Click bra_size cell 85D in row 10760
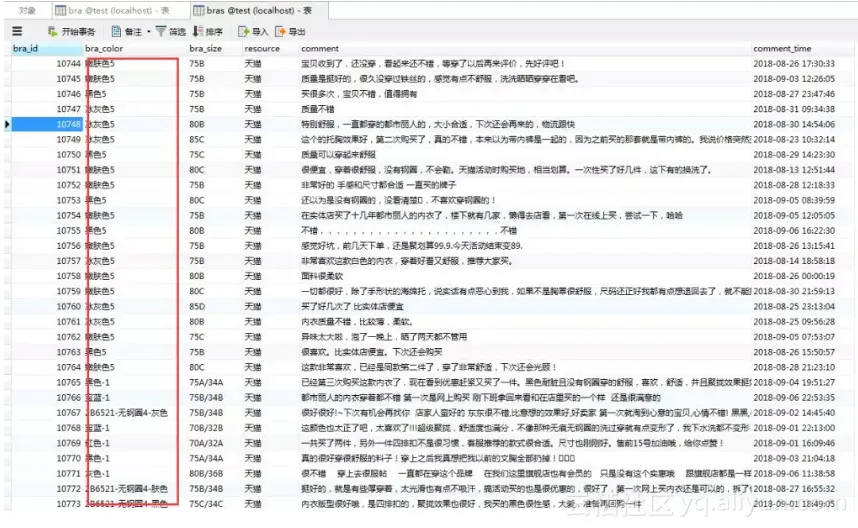 click(197, 306)
